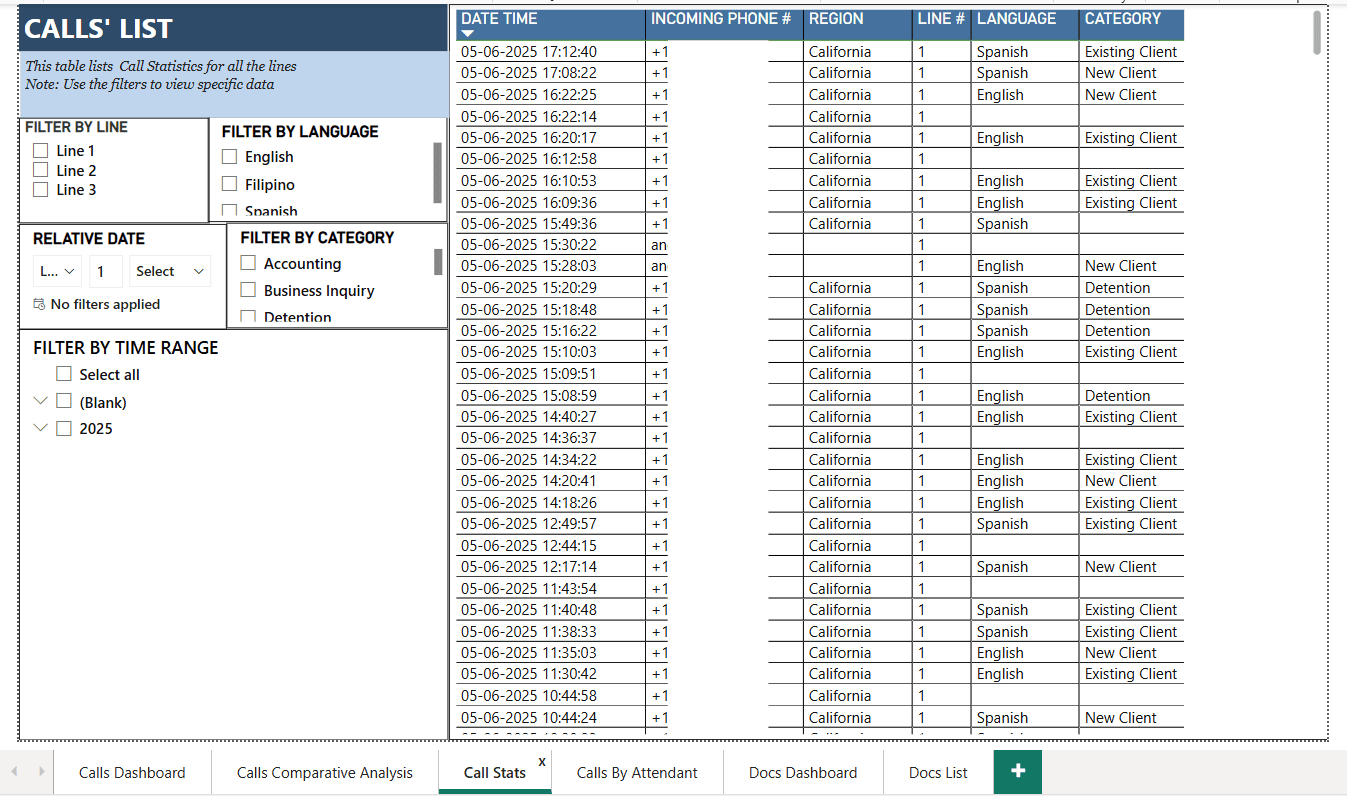Check the Line 1 filter box
This screenshot has width=1347, height=796.
pyautogui.click(x=41, y=150)
